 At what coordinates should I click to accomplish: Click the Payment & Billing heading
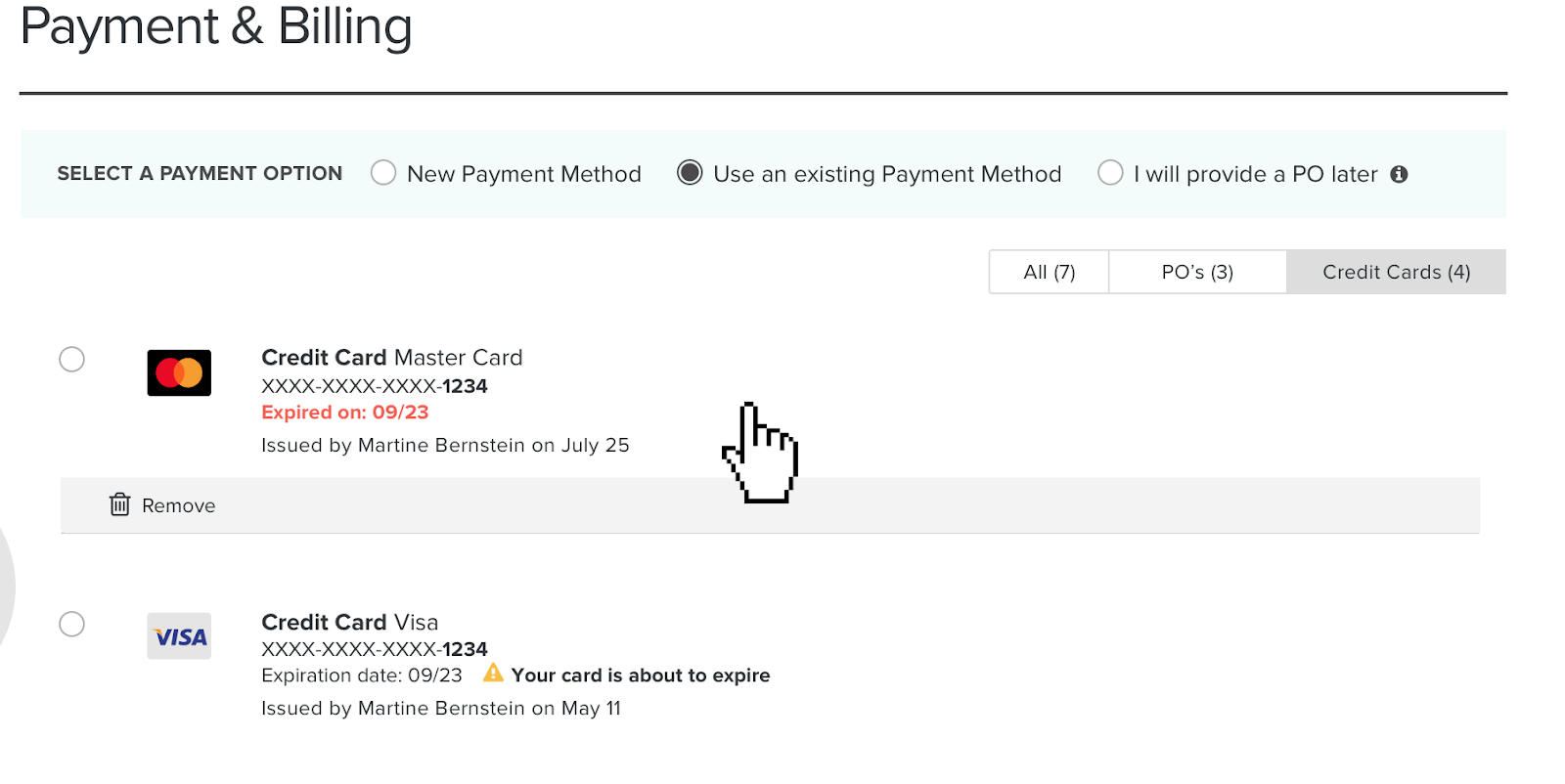point(216,26)
